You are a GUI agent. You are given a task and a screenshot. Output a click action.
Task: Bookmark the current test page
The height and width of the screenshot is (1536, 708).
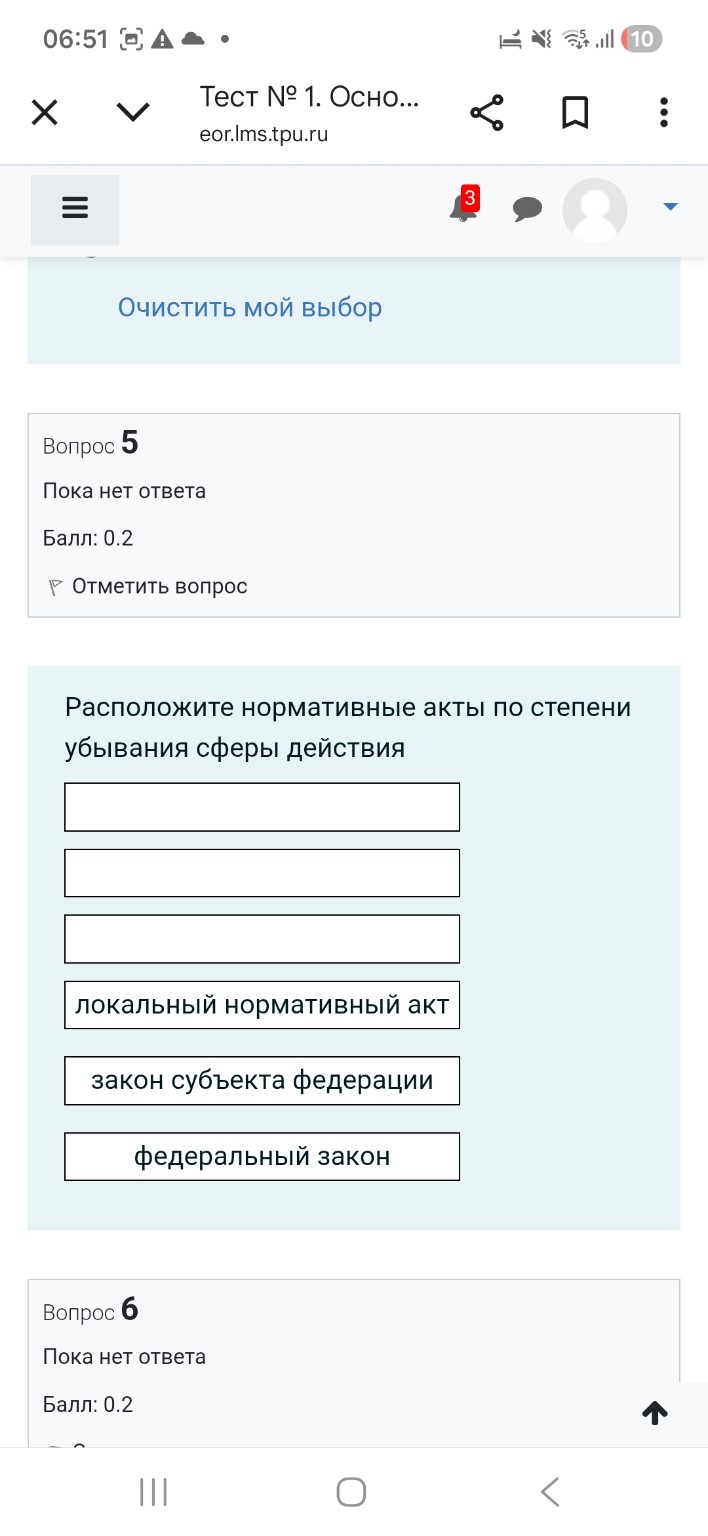click(575, 112)
